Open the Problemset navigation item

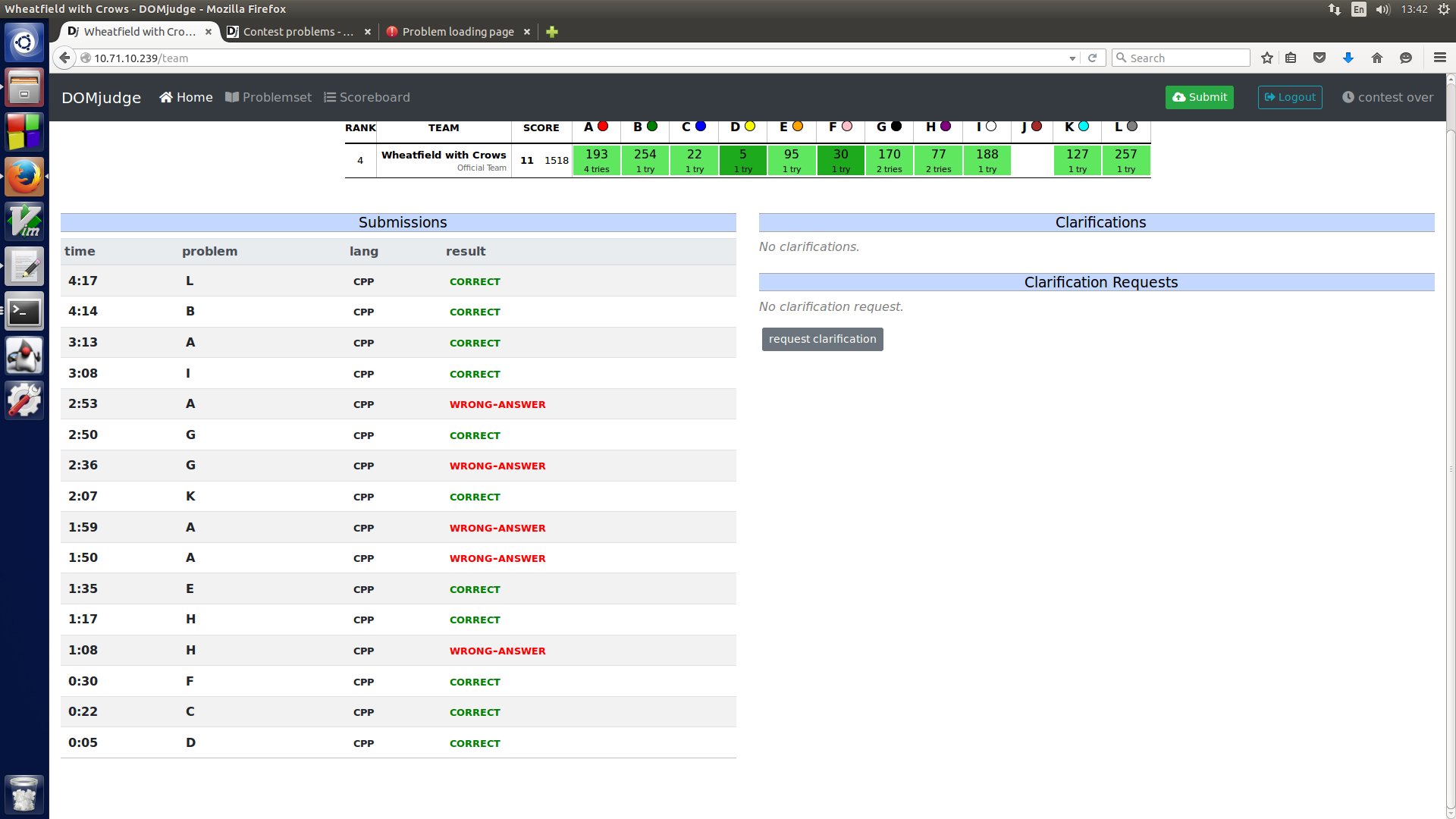268,97
